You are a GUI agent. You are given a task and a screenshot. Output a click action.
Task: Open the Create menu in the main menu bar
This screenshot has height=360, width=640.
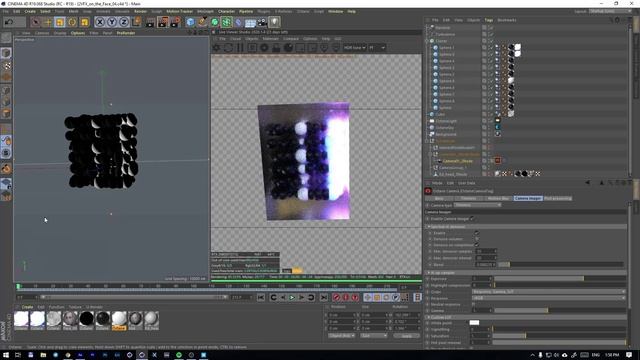[30, 11]
